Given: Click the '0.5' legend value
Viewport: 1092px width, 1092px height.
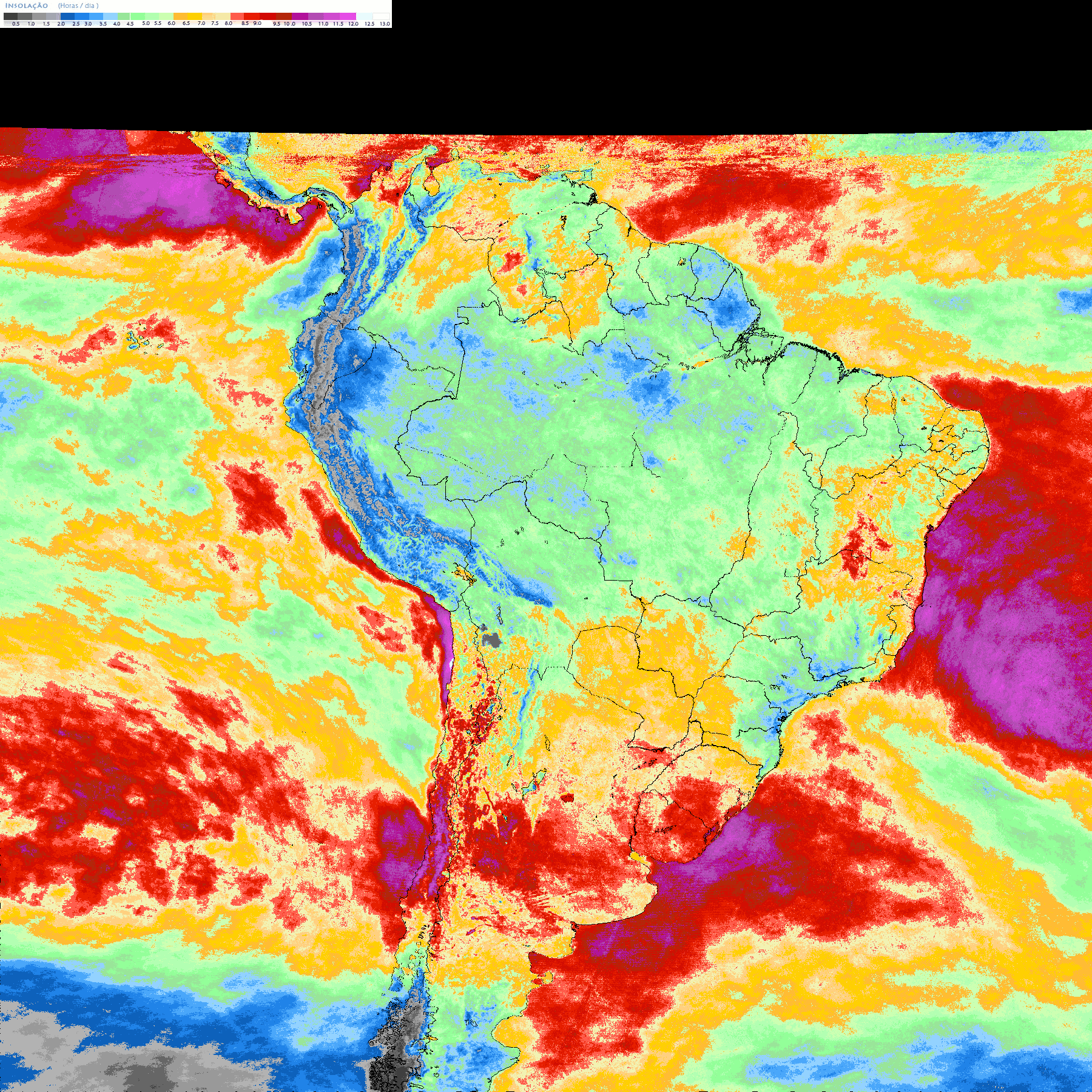Looking at the screenshot, I should pos(16,24).
